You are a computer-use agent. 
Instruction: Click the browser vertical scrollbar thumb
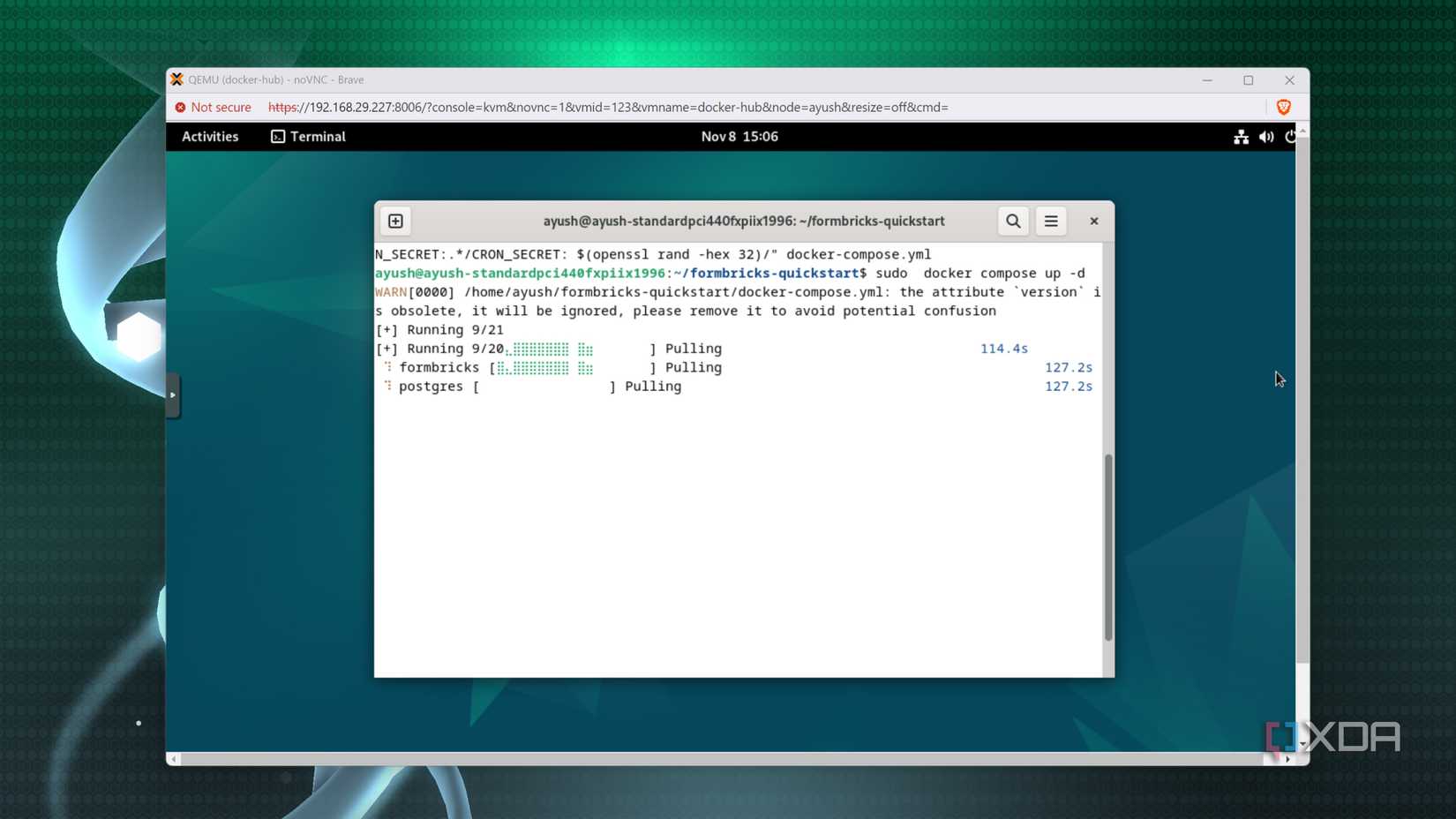coord(1302,399)
